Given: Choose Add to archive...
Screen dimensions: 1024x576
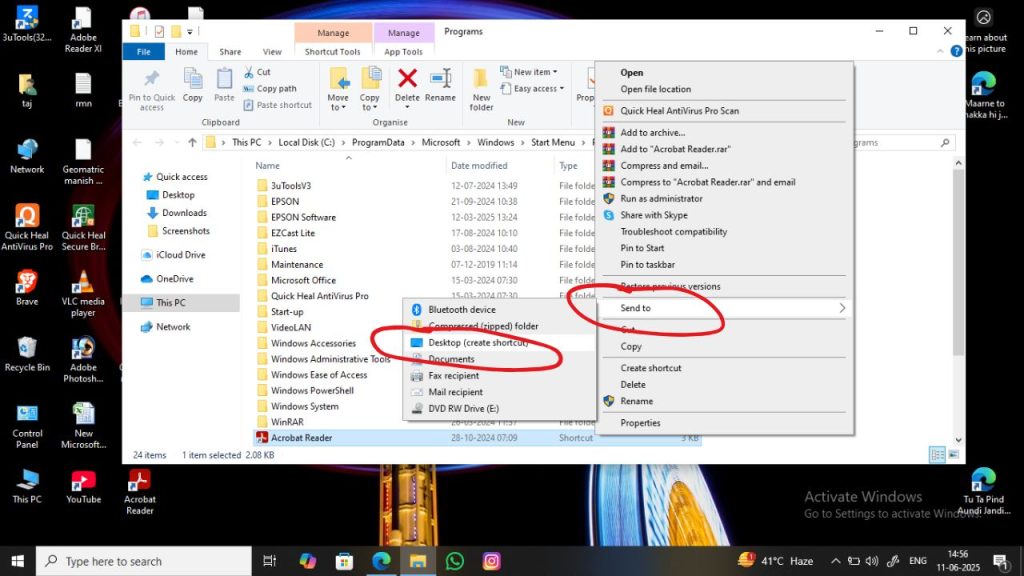Looking at the screenshot, I should pos(652,132).
